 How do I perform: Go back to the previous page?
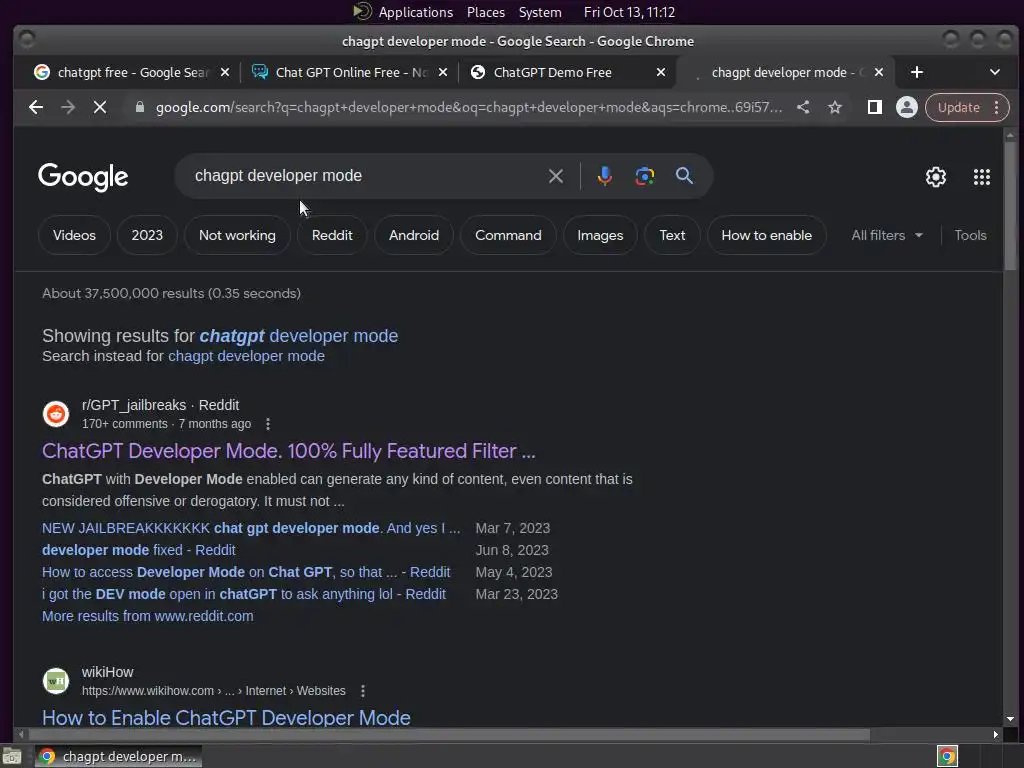tap(36, 107)
